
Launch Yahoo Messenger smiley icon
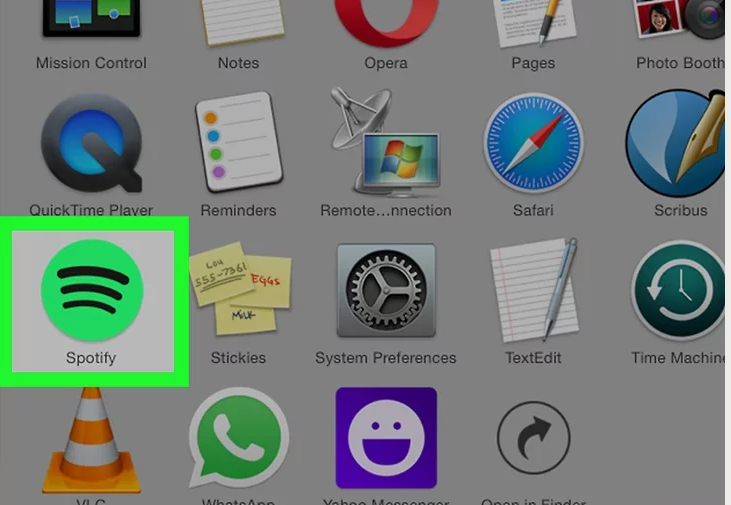386,437
